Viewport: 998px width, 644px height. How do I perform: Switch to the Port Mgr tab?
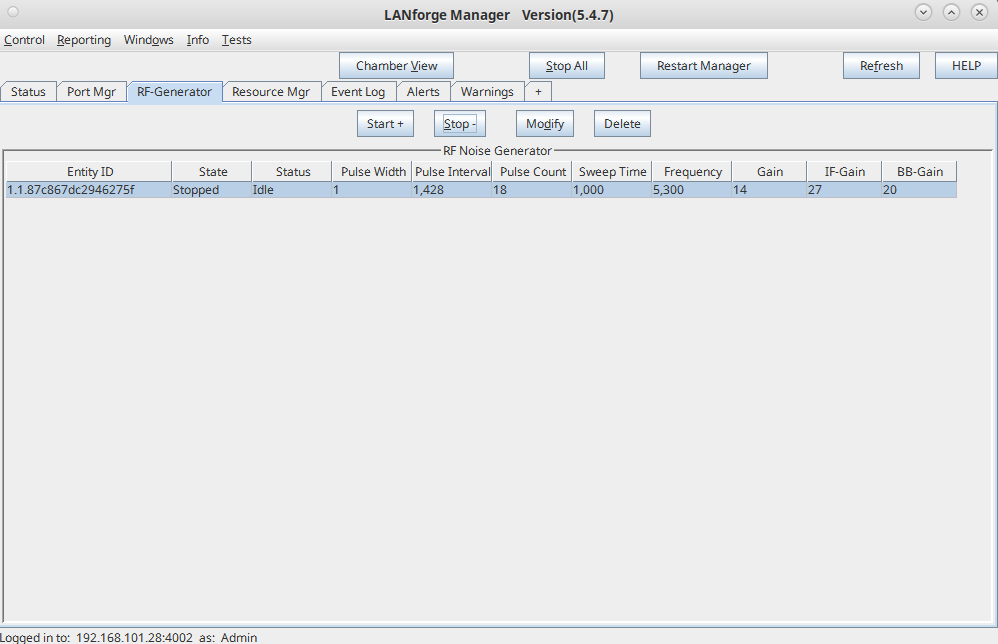(x=91, y=92)
